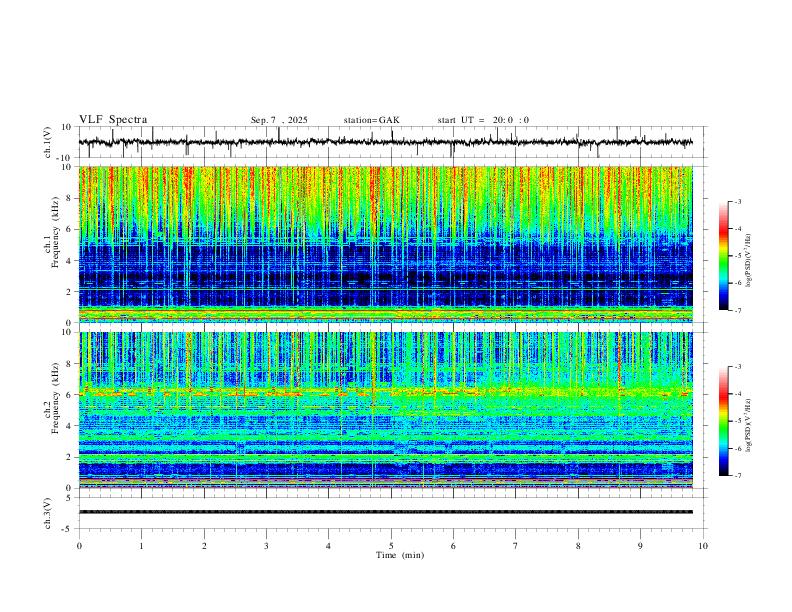Click time axis tick label "9"
The width and height of the screenshot is (792, 612).
pyautogui.click(x=640, y=546)
